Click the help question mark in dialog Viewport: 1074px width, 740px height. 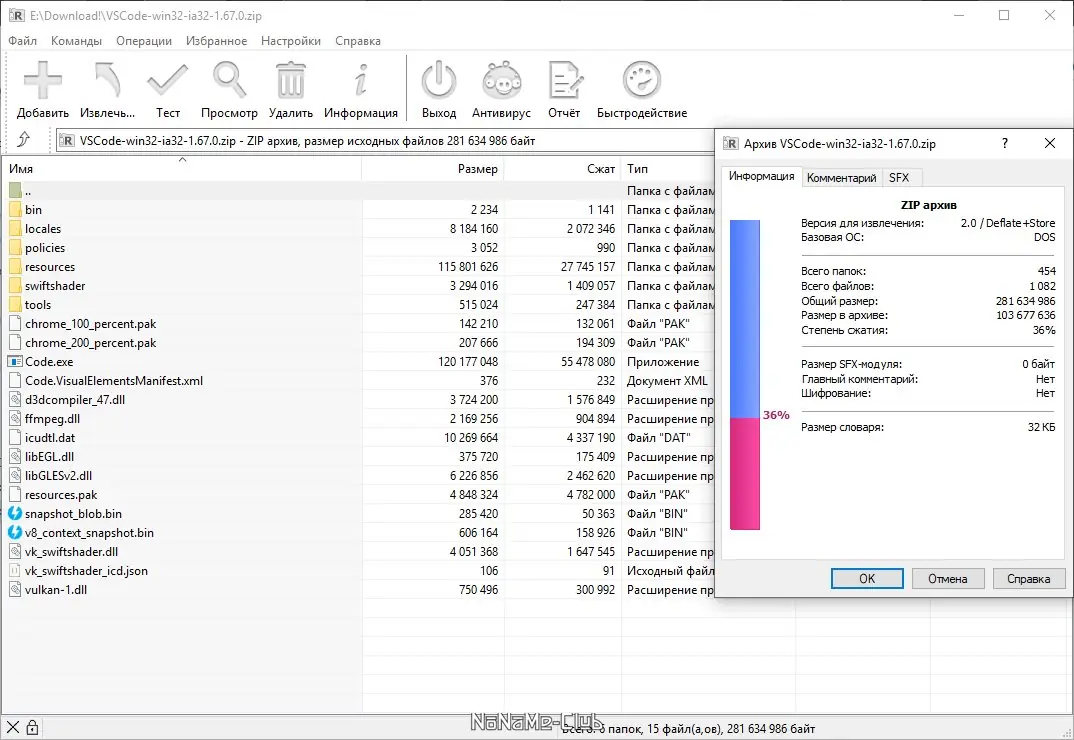[1004, 143]
